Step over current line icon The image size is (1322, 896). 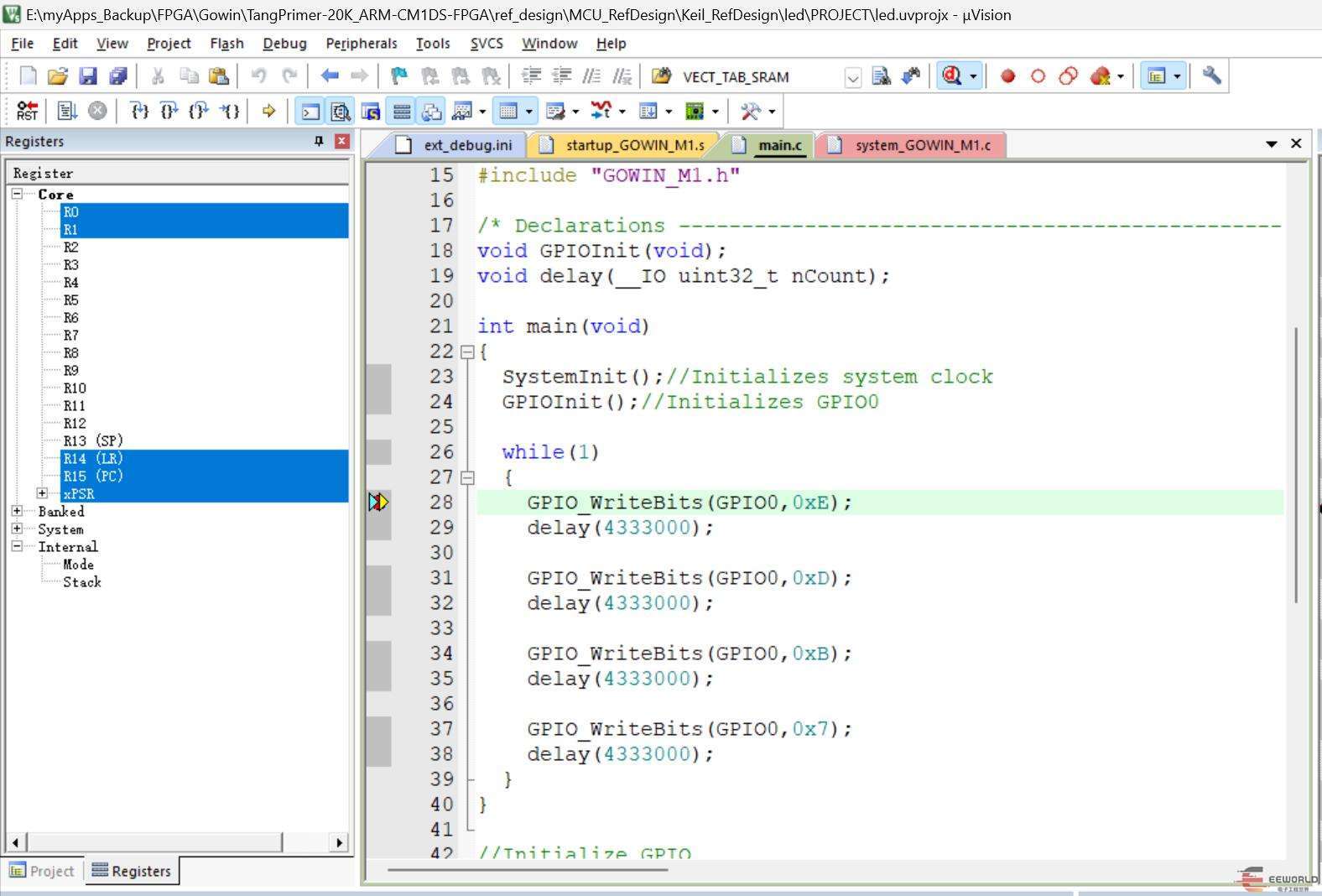click(169, 111)
